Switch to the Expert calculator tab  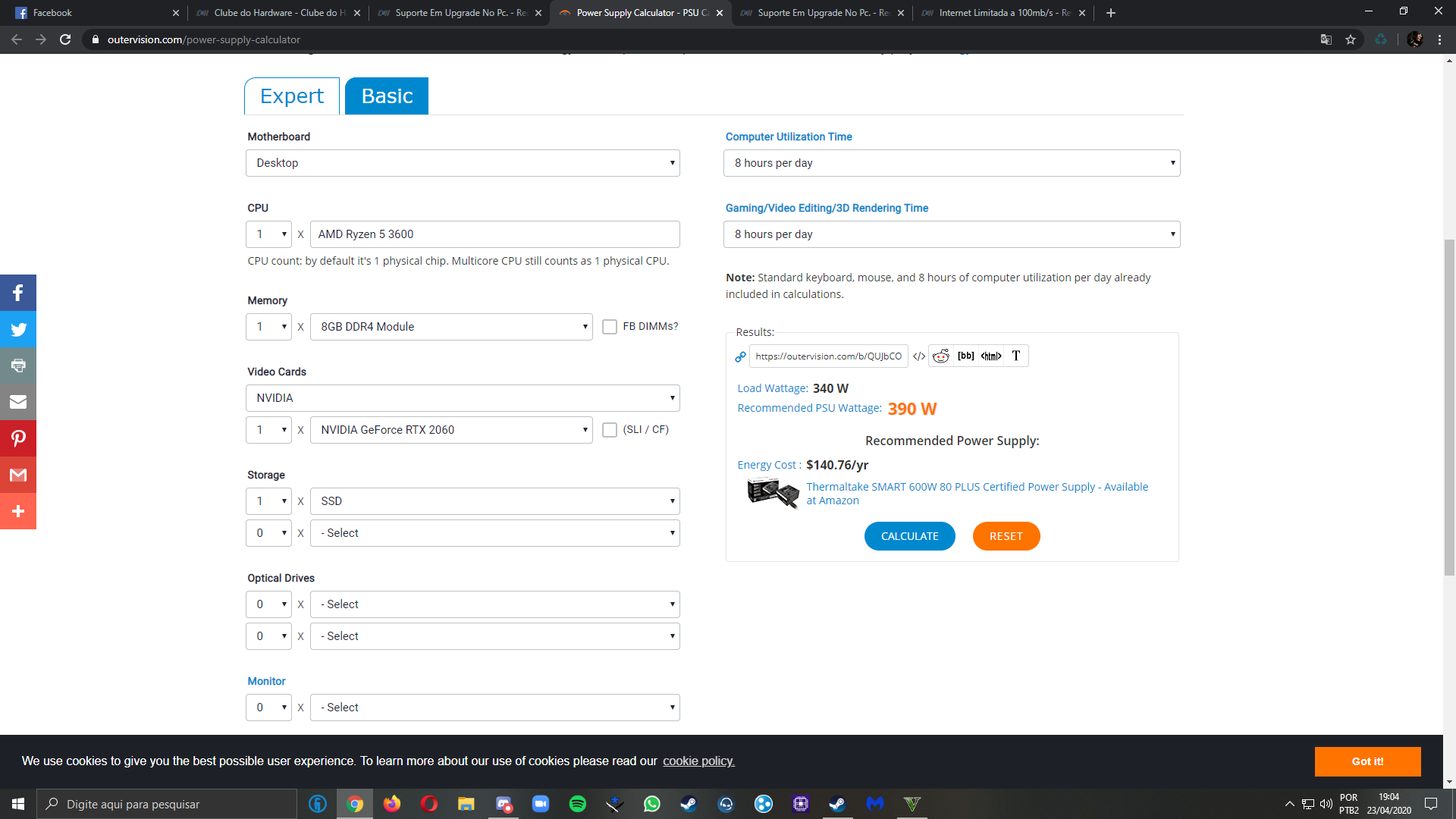[292, 96]
